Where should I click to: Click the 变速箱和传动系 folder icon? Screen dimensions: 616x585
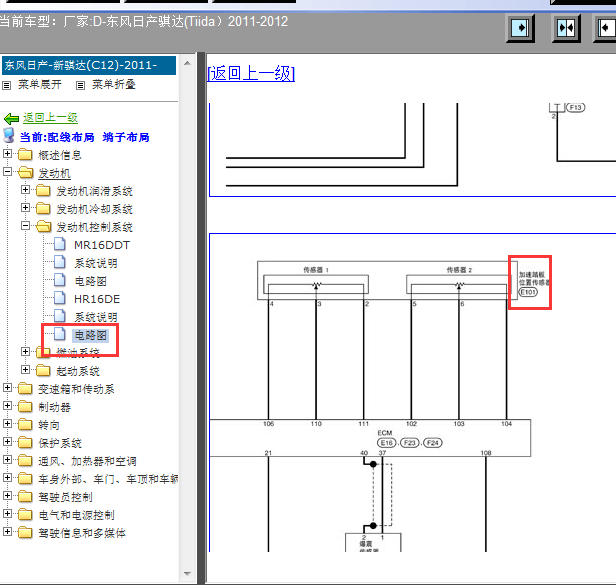[25, 389]
